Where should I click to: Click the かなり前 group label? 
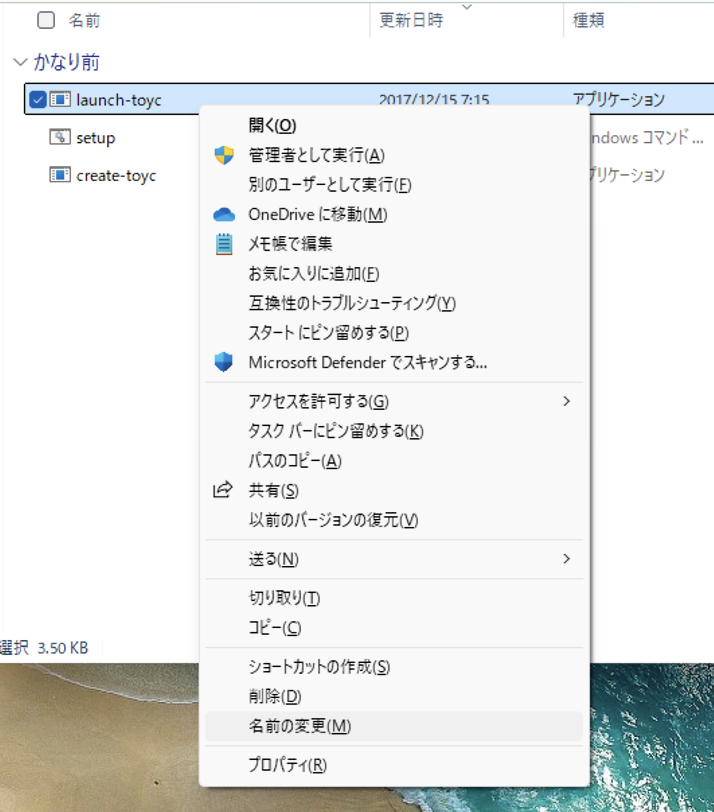click(66, 62)
